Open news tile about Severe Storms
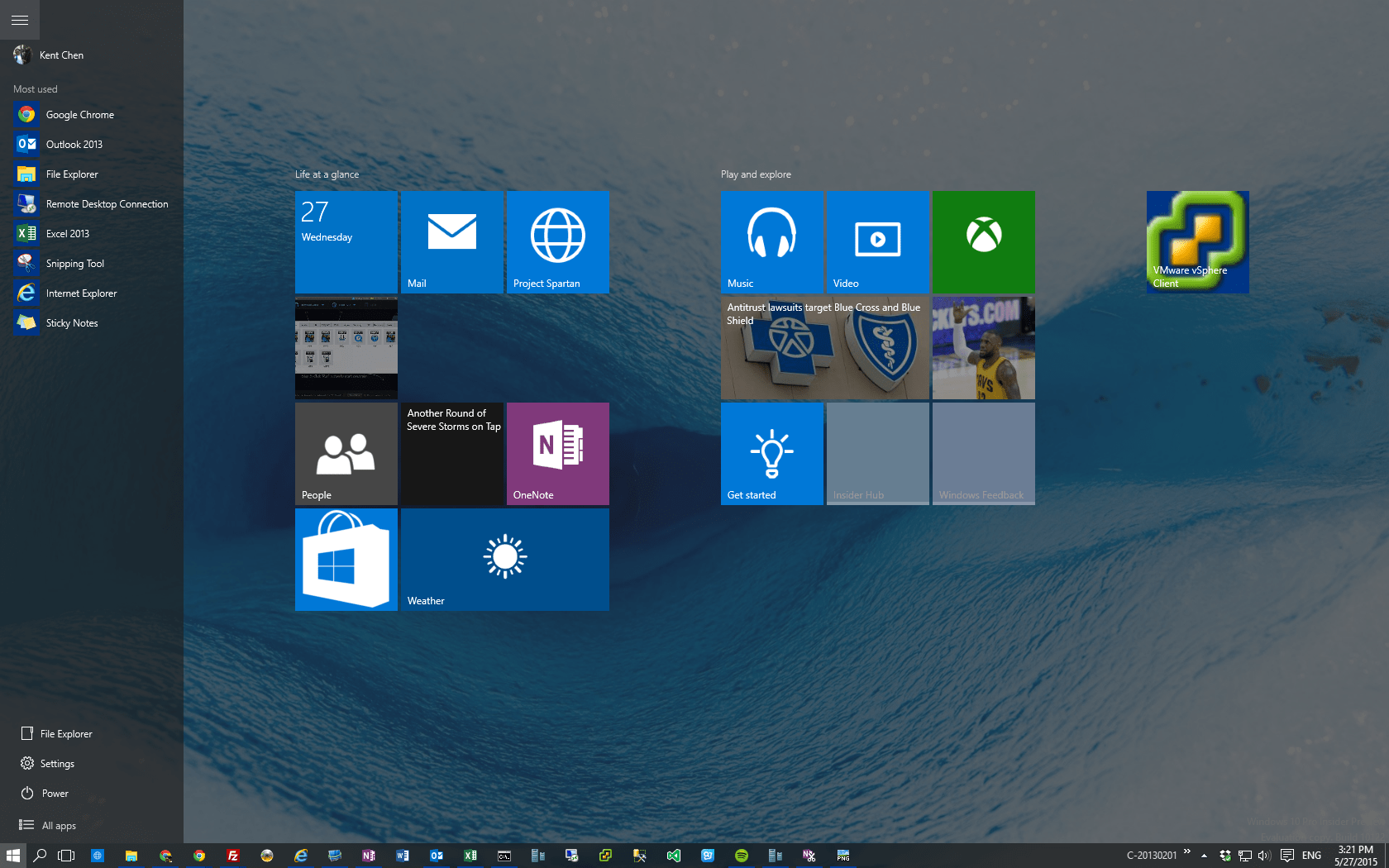 click(452, 454)
